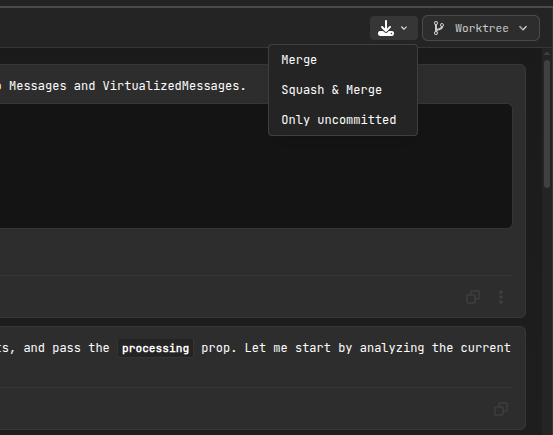The image size is (553, 435).
Task: Click the git branch icon beside Worktree
Action: click(438, 28)
